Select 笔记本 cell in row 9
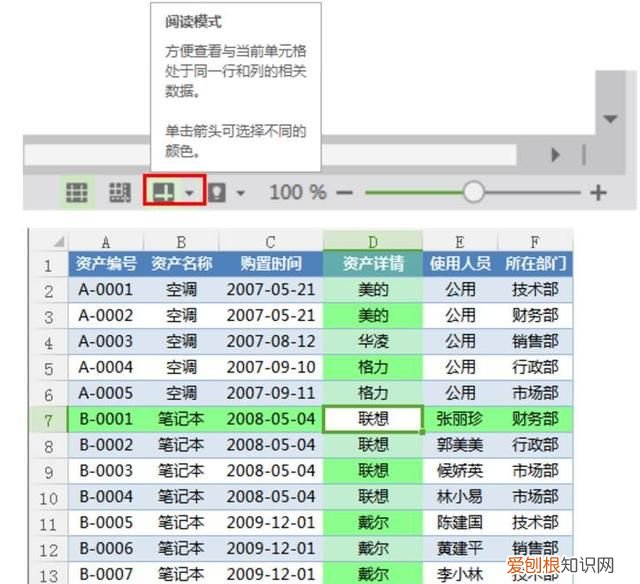 tap(181, 471)
